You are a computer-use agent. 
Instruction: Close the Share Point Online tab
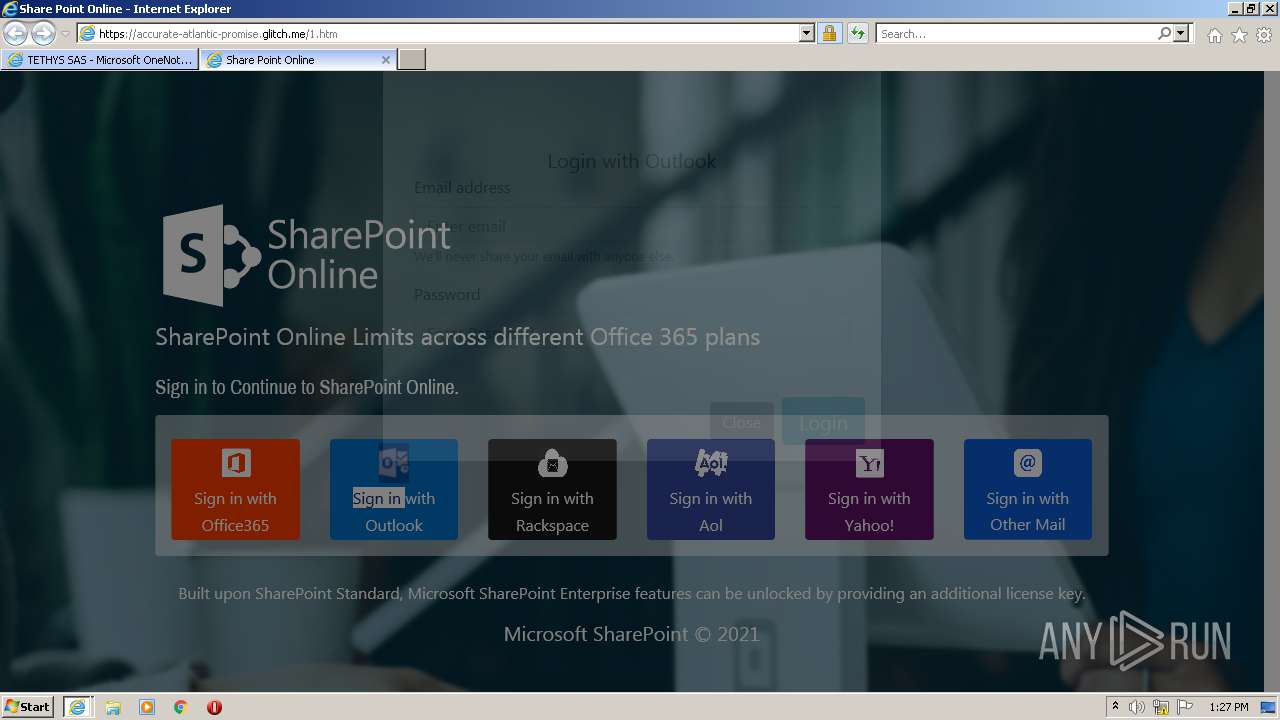386,60
